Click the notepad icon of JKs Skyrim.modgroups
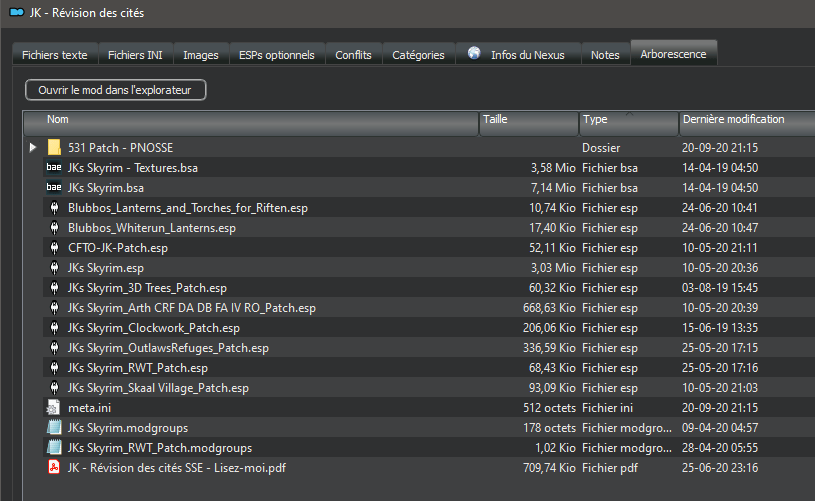 pos(54,427)
